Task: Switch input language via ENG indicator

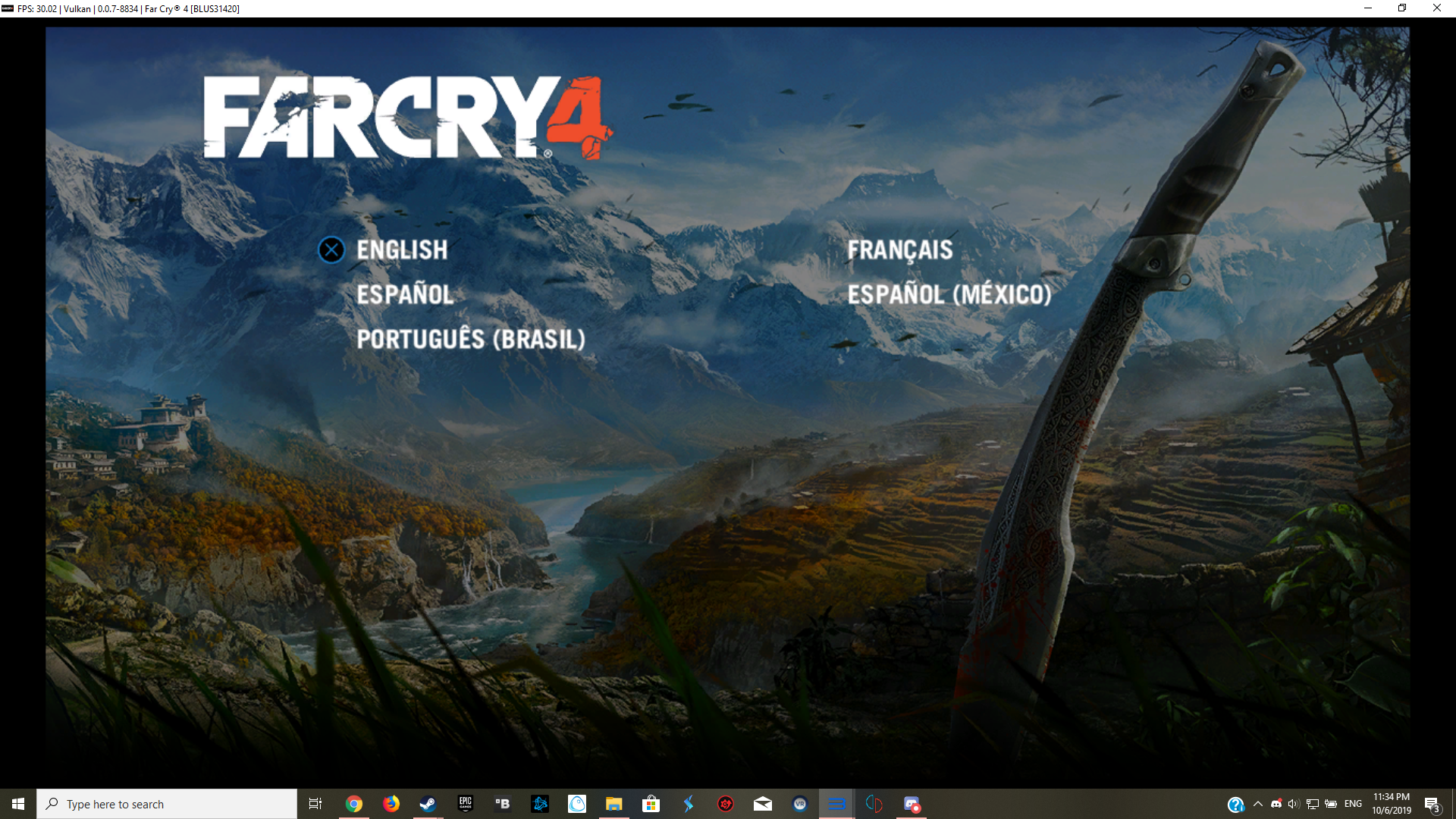Action: click(1353, 804)
